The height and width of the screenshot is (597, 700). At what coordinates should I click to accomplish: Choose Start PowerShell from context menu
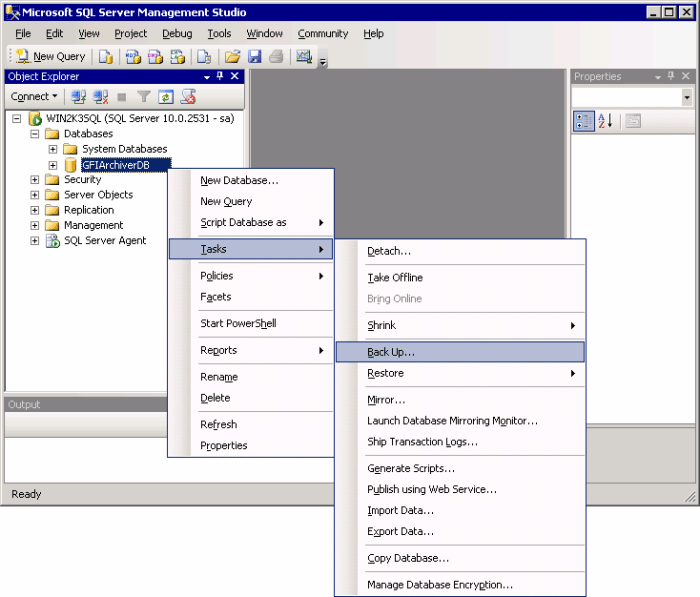pyautogui.click(x=251, y=323)
